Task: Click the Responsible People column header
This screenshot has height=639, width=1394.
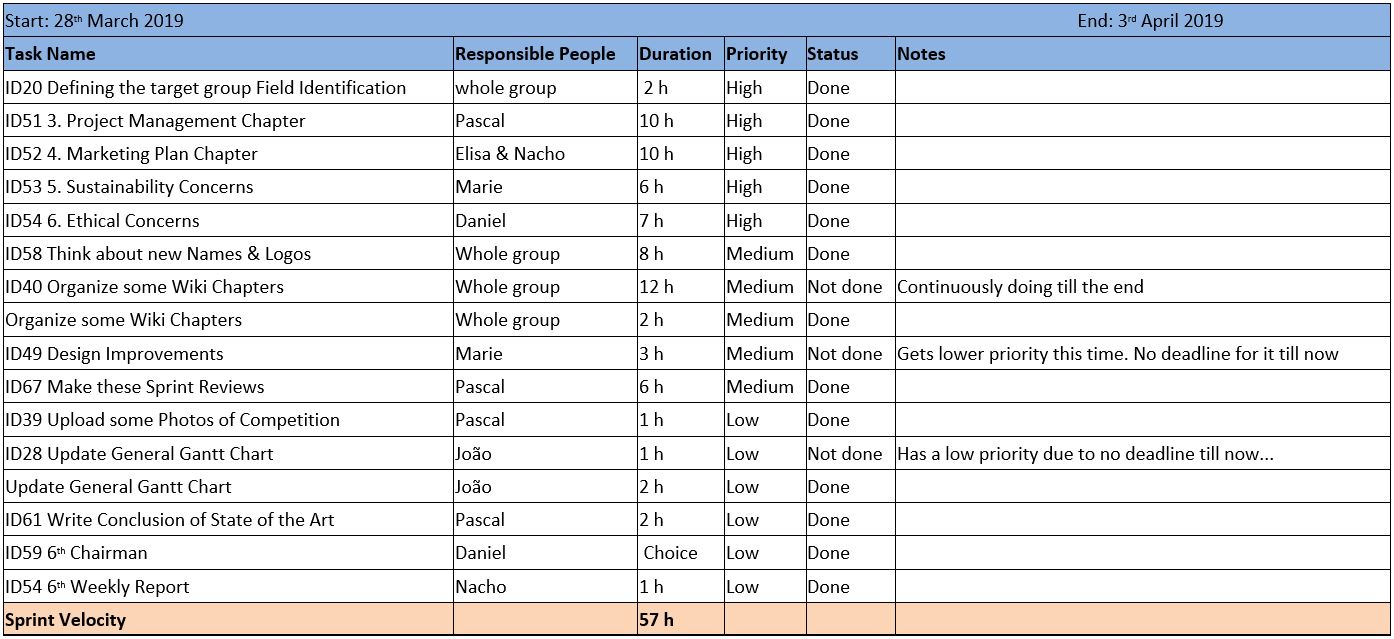Action: (545, 54)
